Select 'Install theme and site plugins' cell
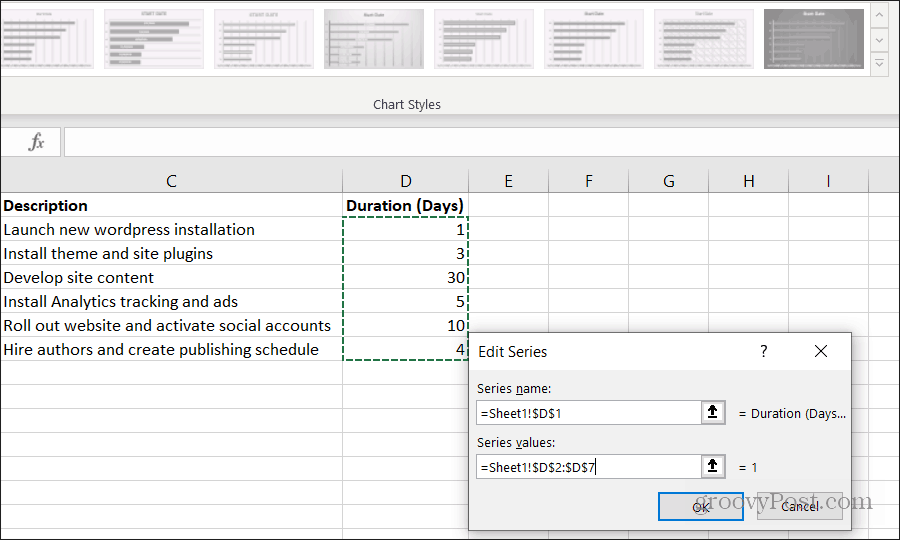The height and width of the screenshot is (540, 900). 171,254
